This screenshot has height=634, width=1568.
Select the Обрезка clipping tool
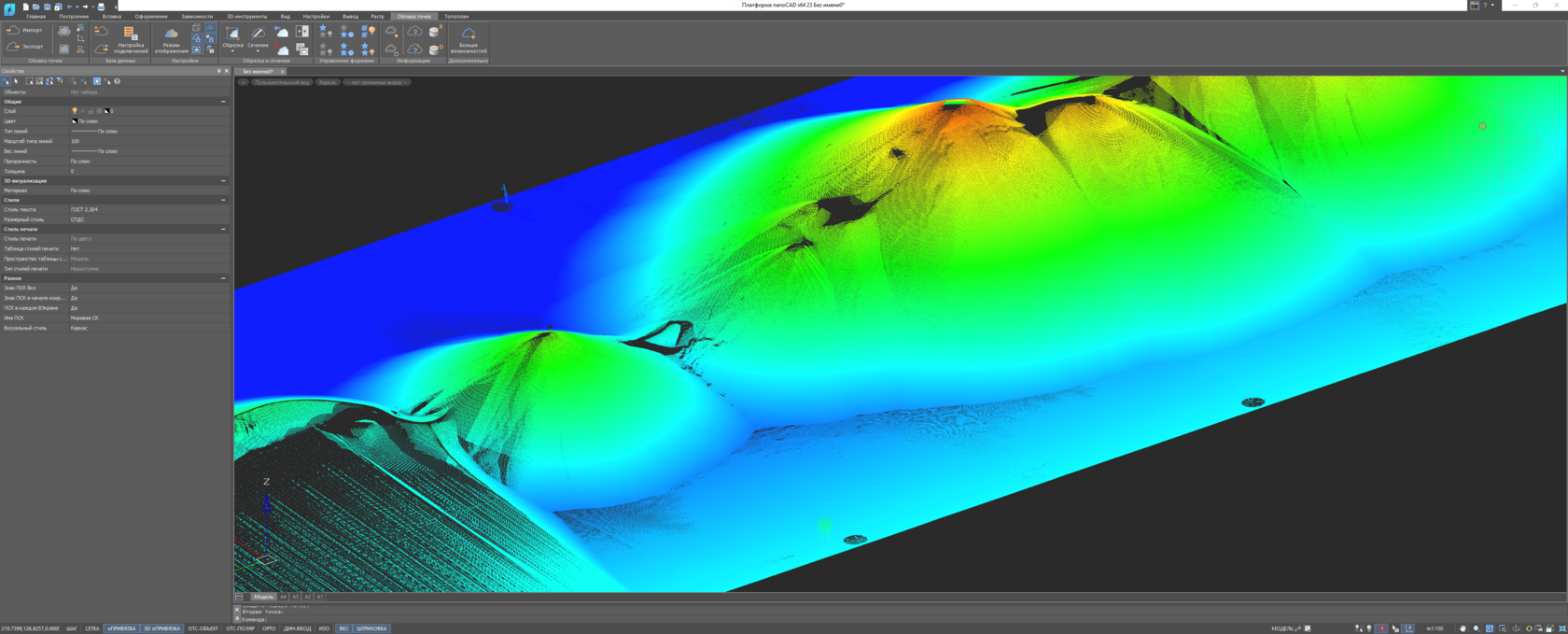click(x=232, y=36)
